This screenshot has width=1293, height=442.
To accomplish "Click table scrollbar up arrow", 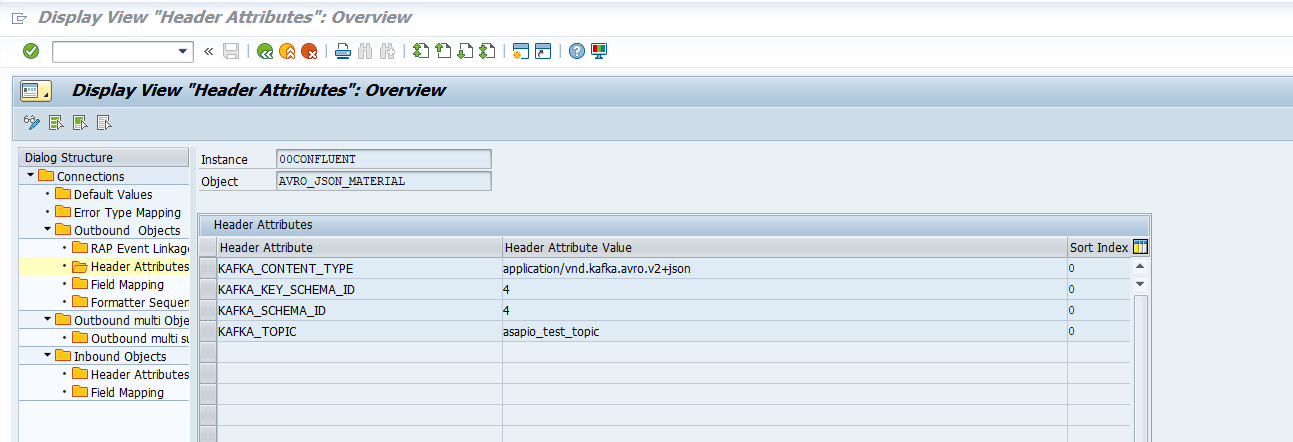I will tap(1140, 268).
